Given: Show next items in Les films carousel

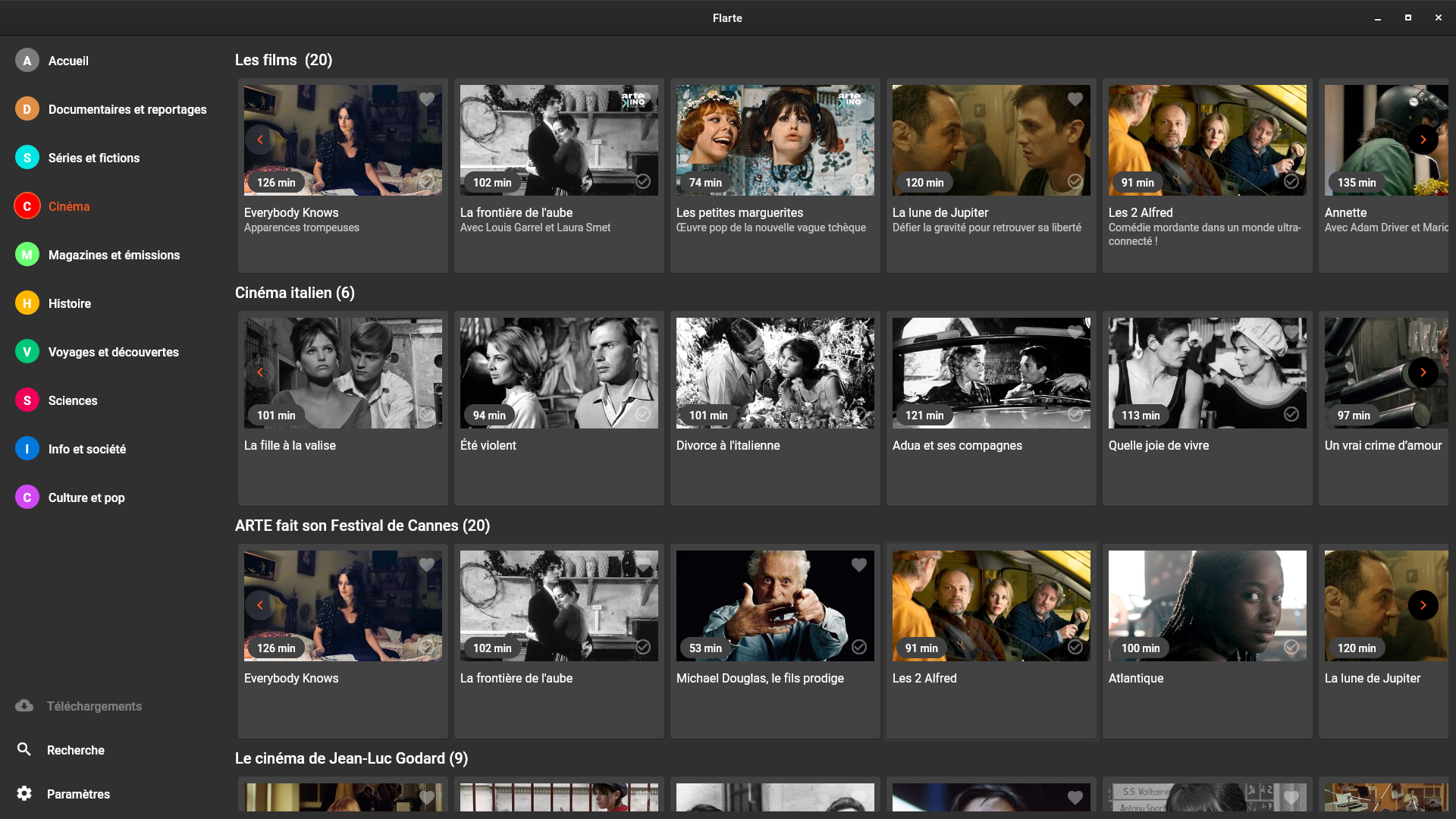Looking at the screenshot, I should (1423, 140).
